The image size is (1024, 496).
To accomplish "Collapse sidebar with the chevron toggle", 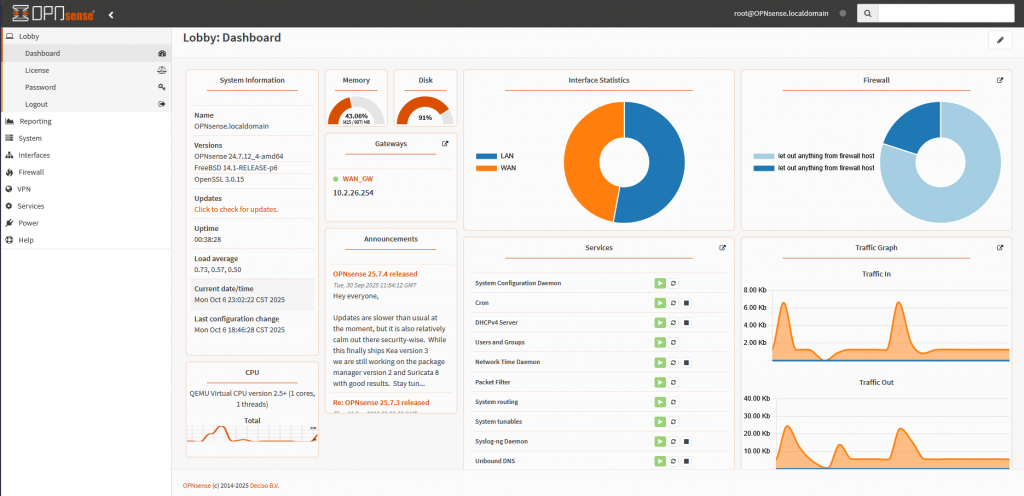I will click(111, 14).
